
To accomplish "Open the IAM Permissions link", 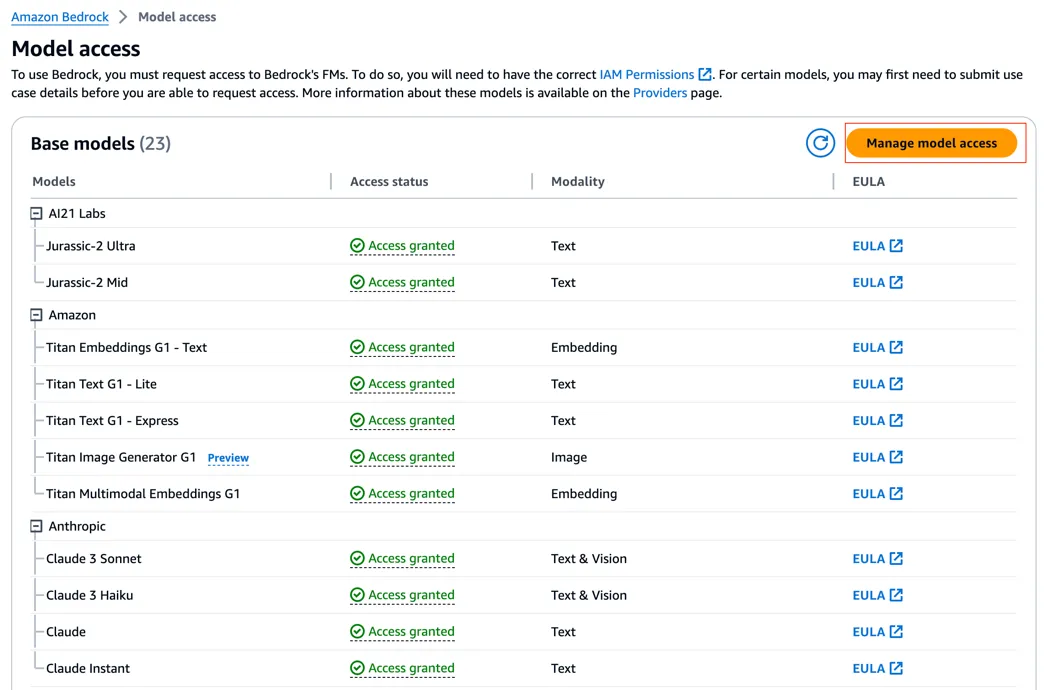I will 646,75.
